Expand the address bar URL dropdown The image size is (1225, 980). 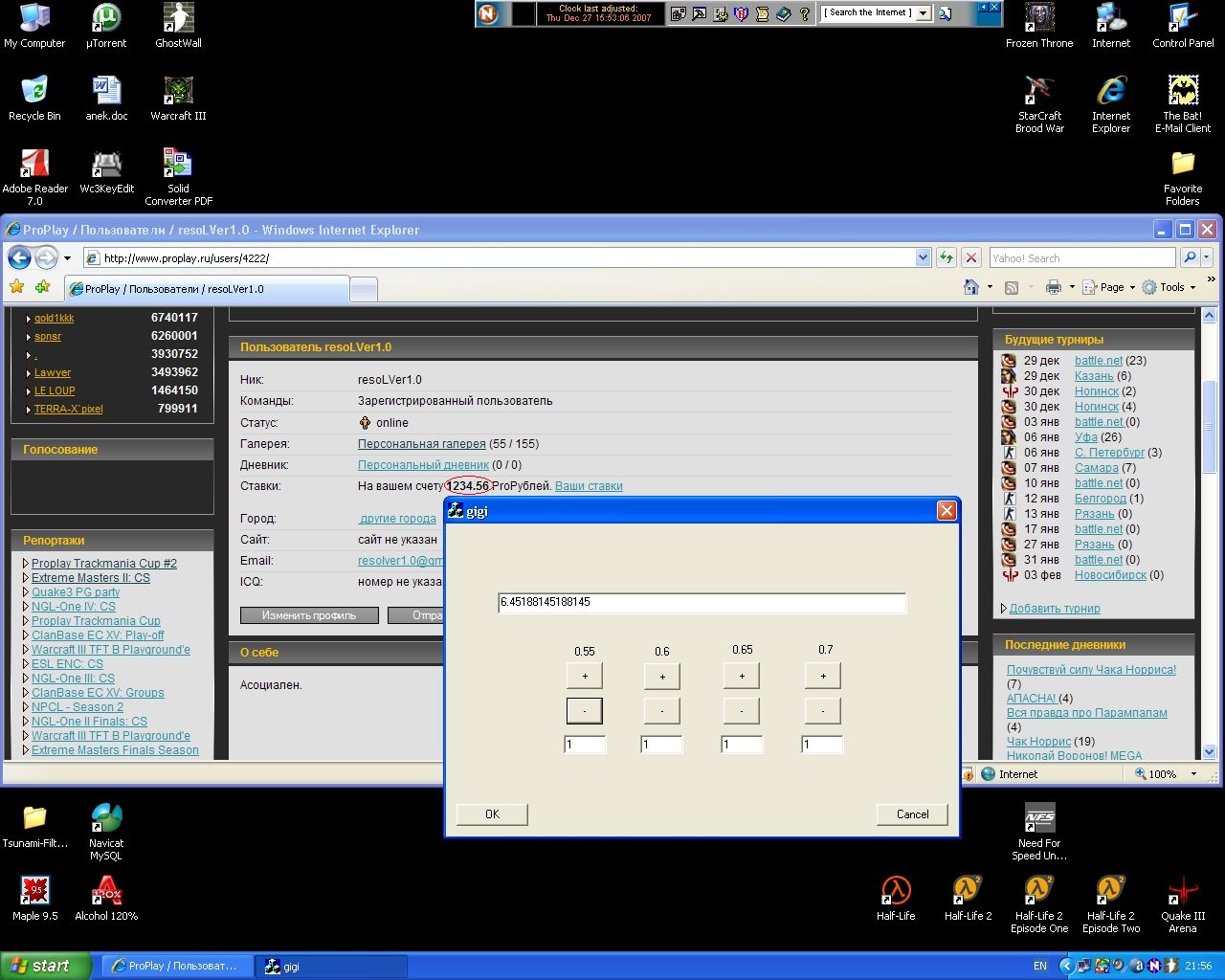tap(923, 257)
